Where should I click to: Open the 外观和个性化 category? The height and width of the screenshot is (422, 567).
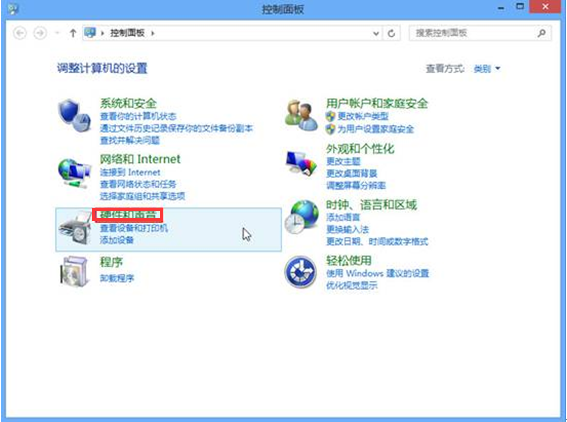360,148
